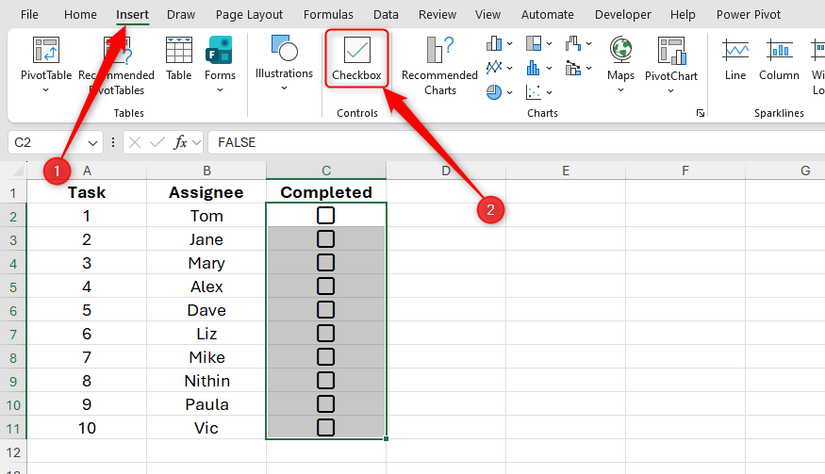Select column D header
The image size is (825, 474).
pos(446,170)
